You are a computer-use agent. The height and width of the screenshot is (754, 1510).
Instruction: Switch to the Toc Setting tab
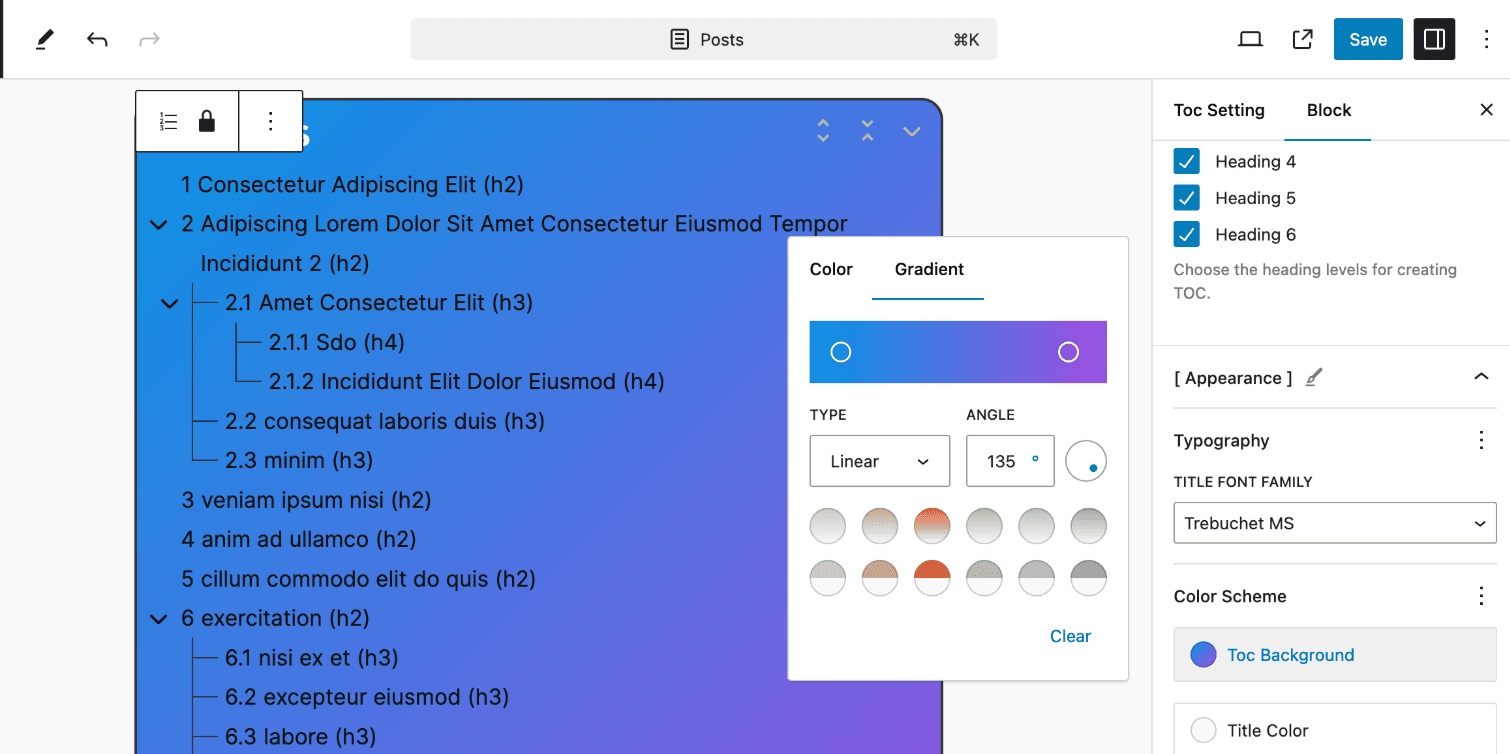pos(1219,110)
